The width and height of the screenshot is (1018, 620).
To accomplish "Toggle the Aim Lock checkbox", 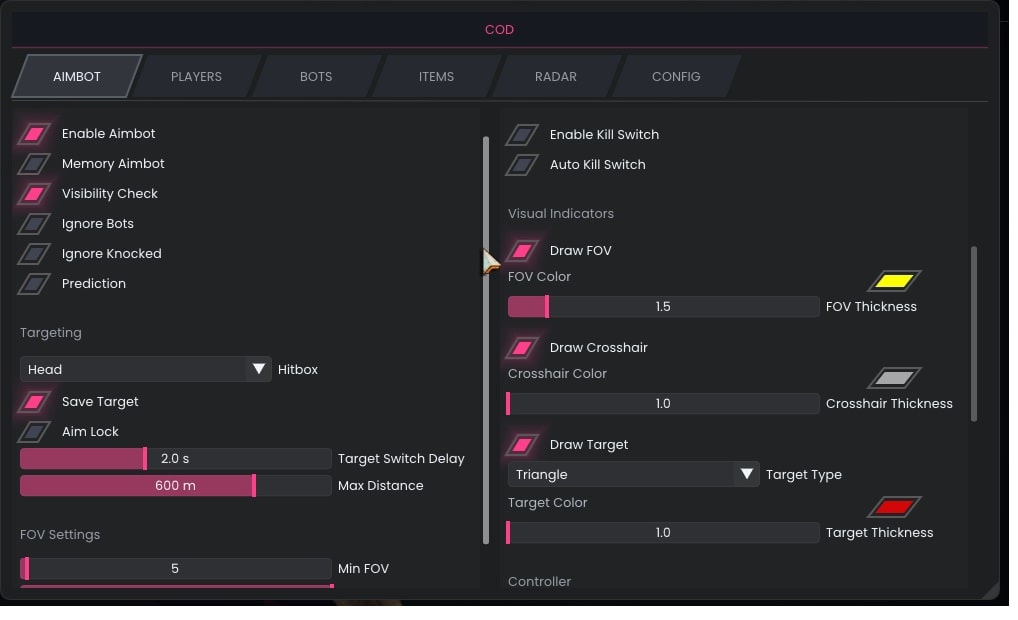I will click(35, 432).
